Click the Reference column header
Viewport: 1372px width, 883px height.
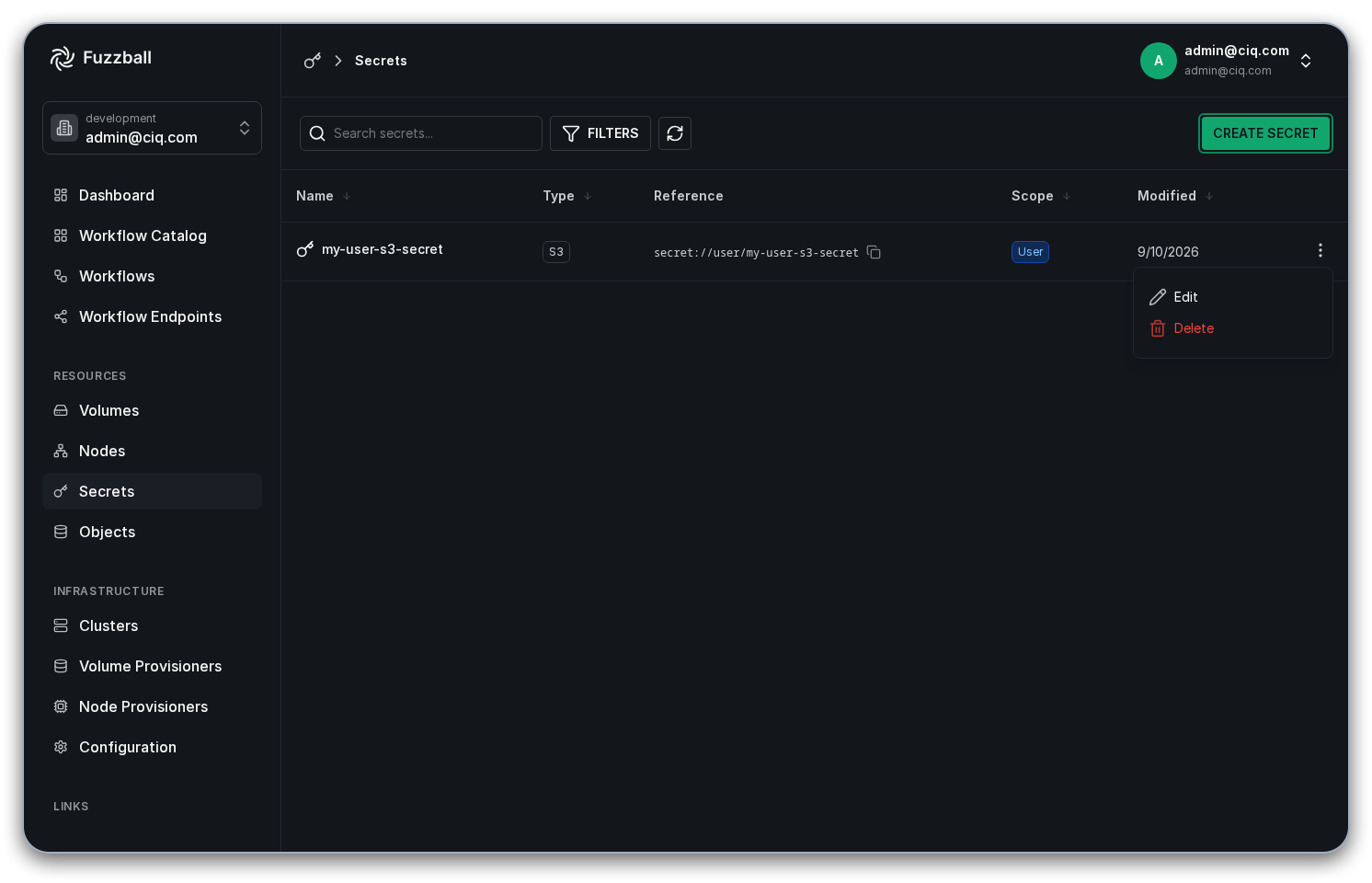689,196
